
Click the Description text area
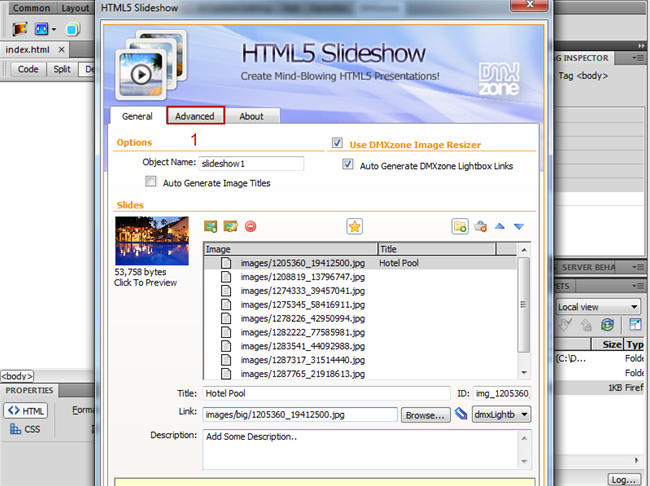point(360,450)
